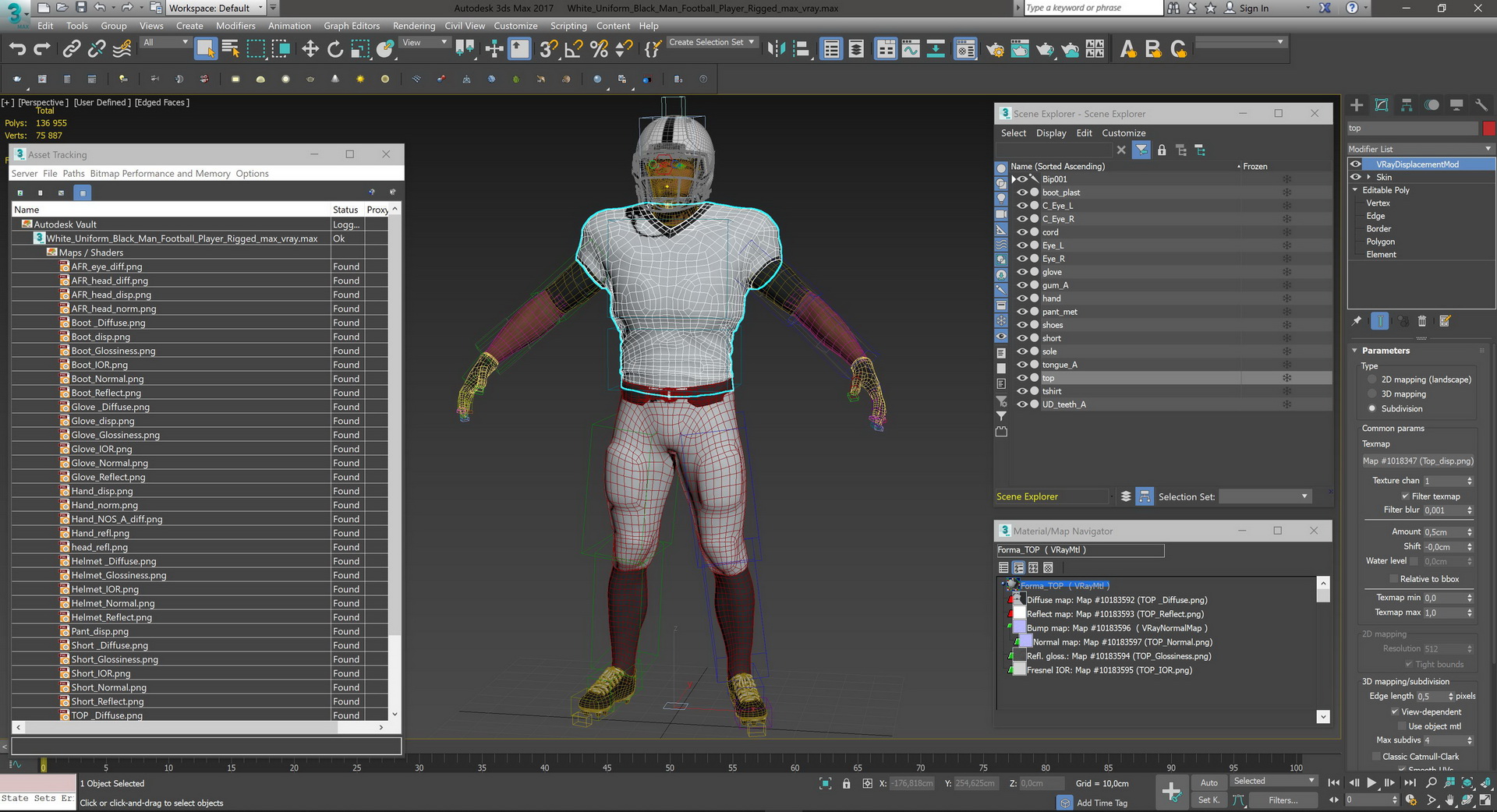Click the Pin Stack icon
Screen dimensions: 1497x812
point(1357,321)
